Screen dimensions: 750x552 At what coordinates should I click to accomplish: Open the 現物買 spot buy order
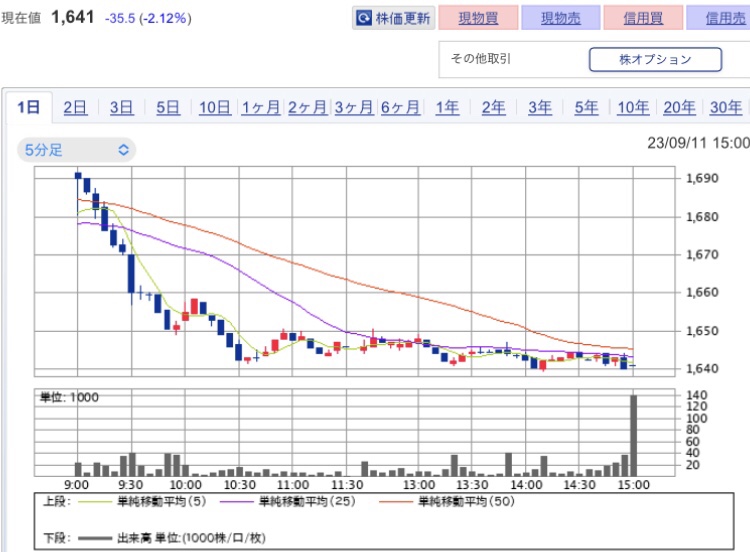coord(478,18)
